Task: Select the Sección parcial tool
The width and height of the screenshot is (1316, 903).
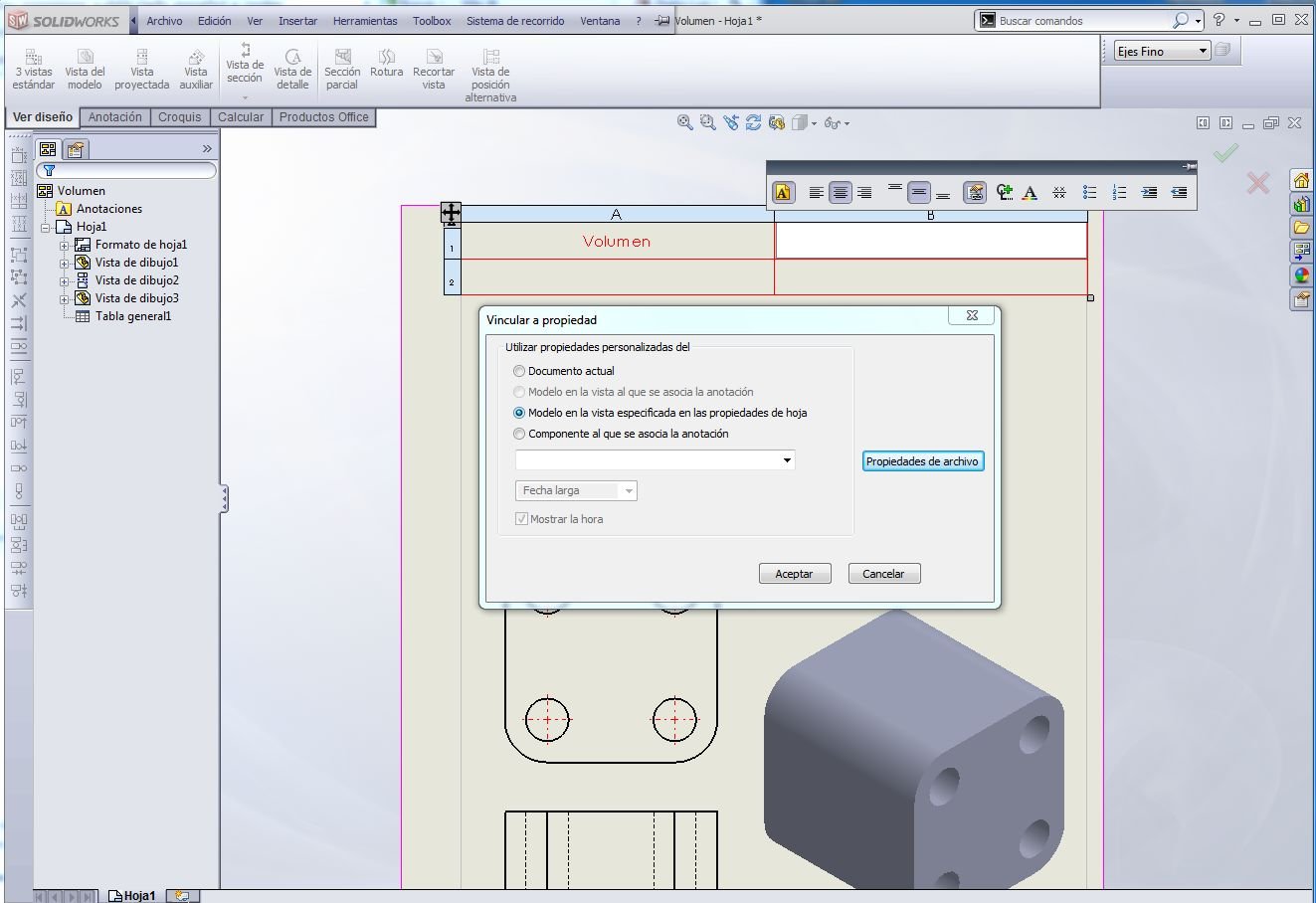Action: (x=342, y=71)
